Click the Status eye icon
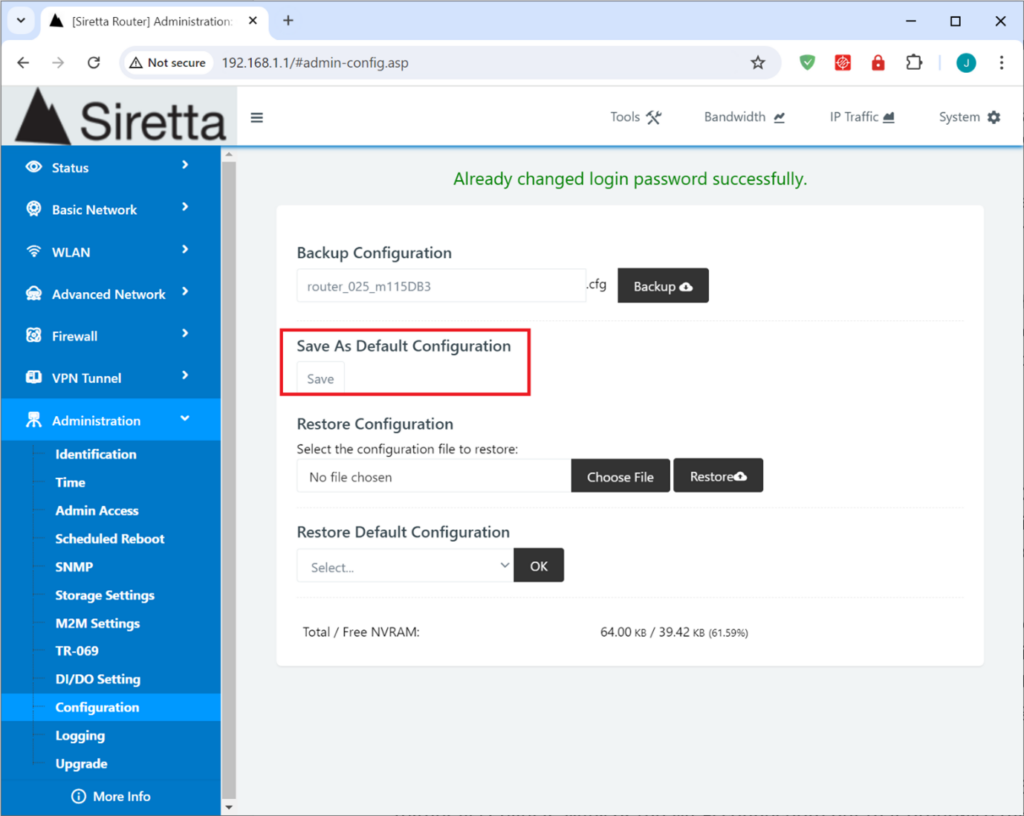The width and height of the screenshot is (1024, 816). (x=33, y=167)
